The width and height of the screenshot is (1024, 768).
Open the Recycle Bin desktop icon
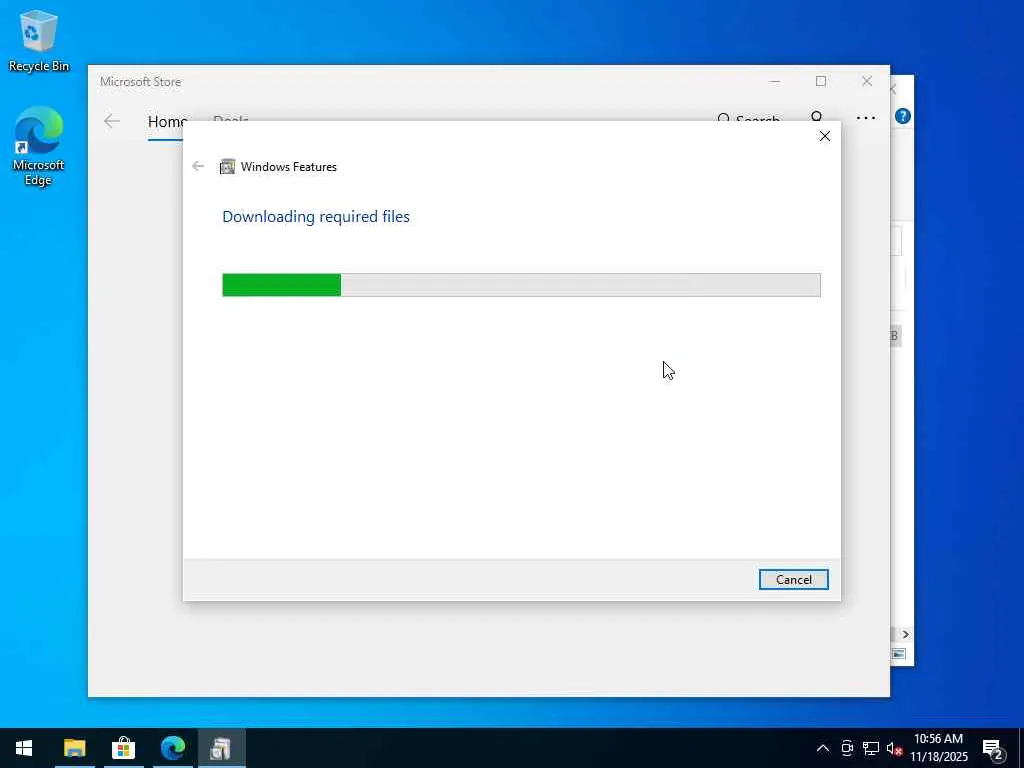tap(39, 40)
